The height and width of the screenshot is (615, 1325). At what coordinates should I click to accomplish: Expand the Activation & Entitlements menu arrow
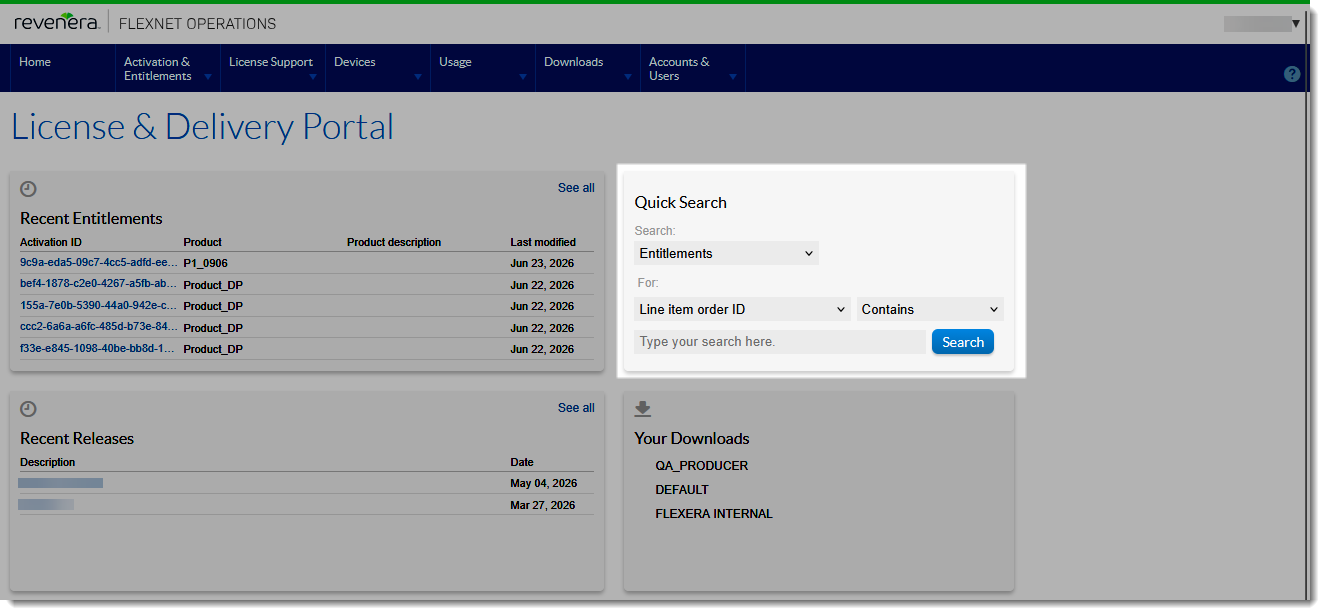(x=208, y=77)
